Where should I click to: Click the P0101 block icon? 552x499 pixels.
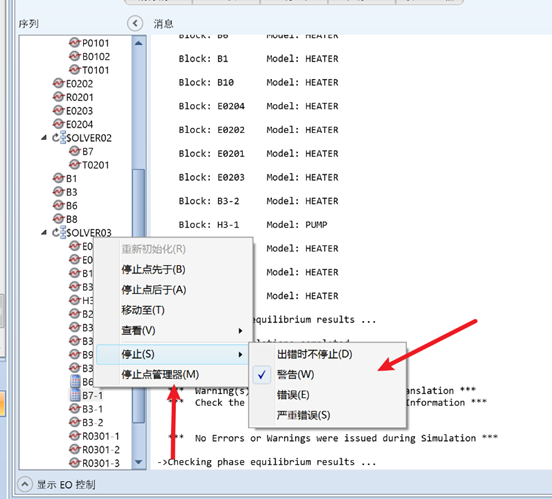75,43
